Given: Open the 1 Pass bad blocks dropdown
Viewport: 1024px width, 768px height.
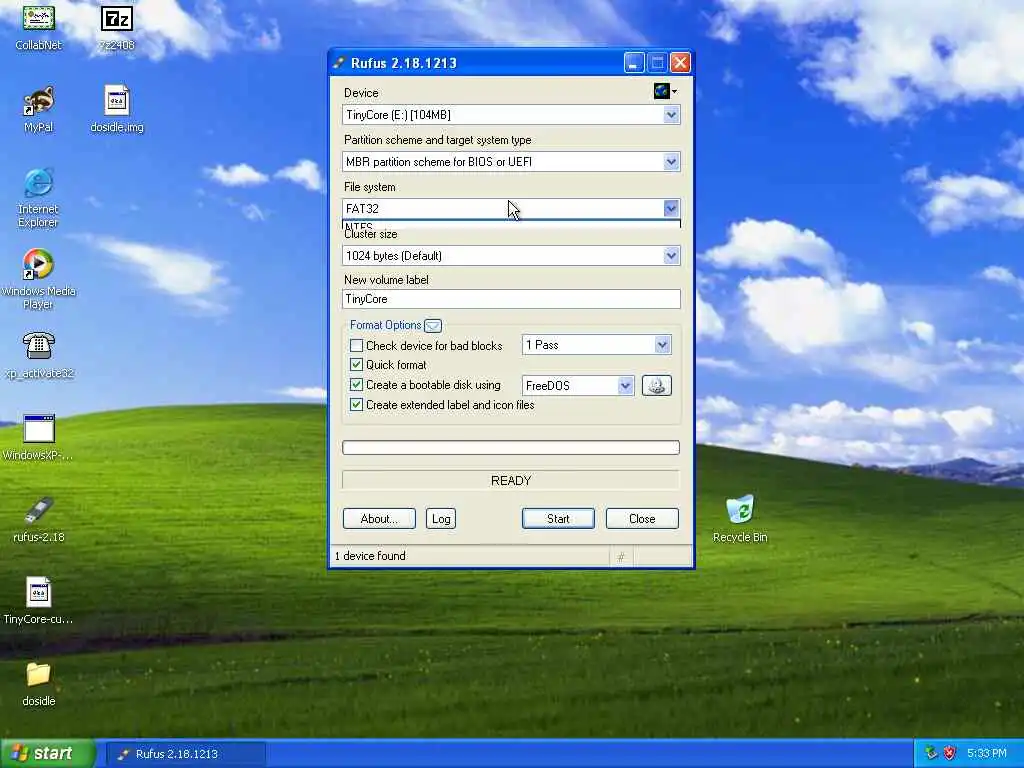Looking at the screenshot, I should [597, 345].
